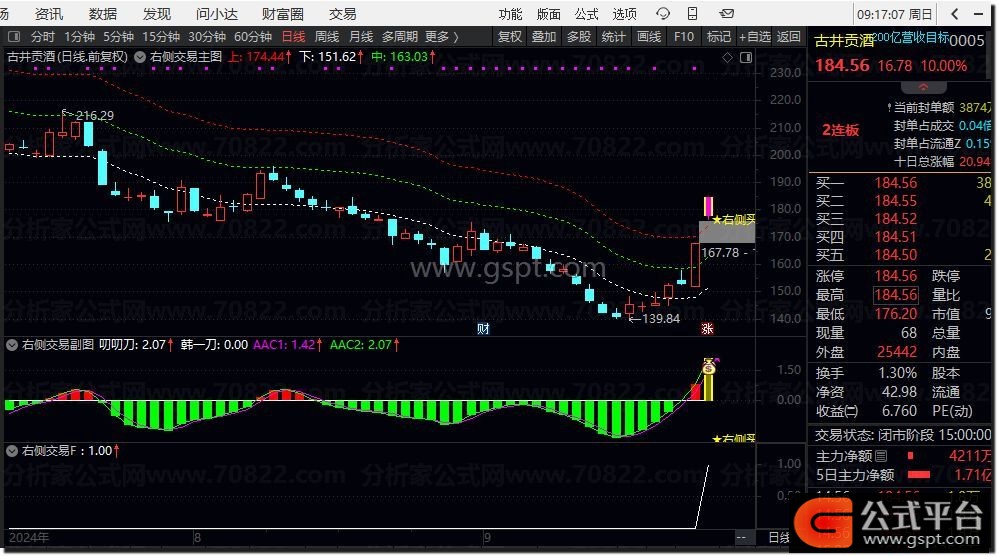Open the 多周期 multi-period view
Screen dimensions: 999x556
click(399, 37)
